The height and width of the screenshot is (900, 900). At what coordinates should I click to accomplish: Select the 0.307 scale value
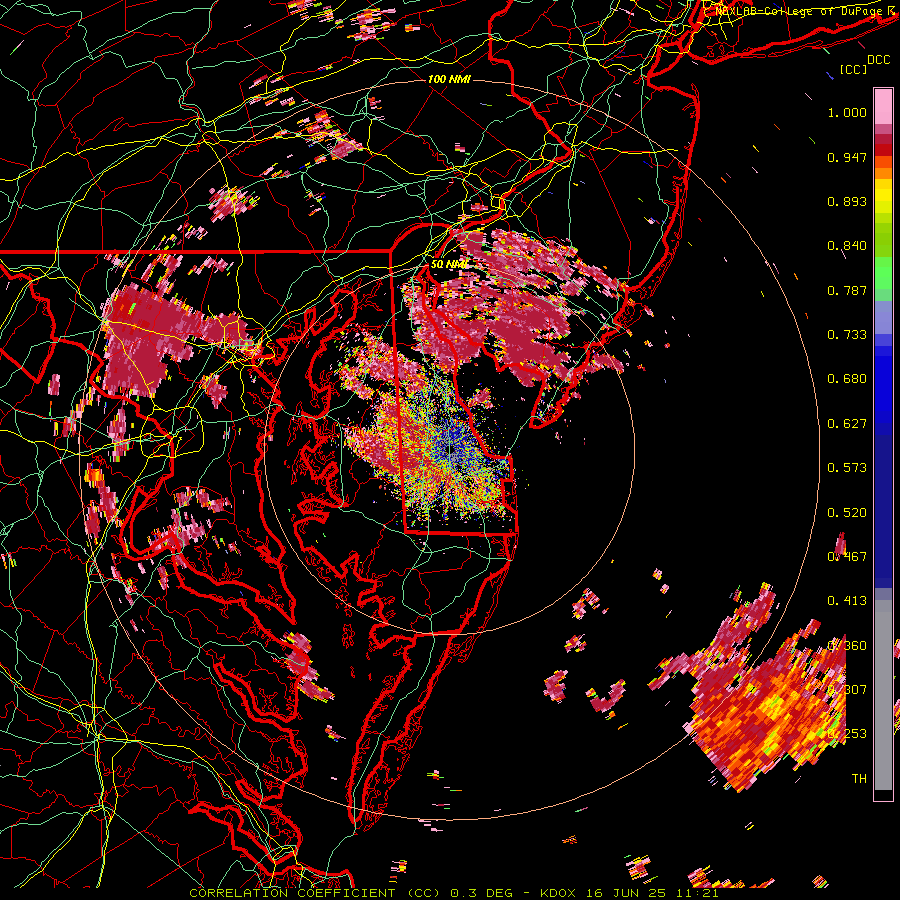pyautogui.click(x=847, y=689)
